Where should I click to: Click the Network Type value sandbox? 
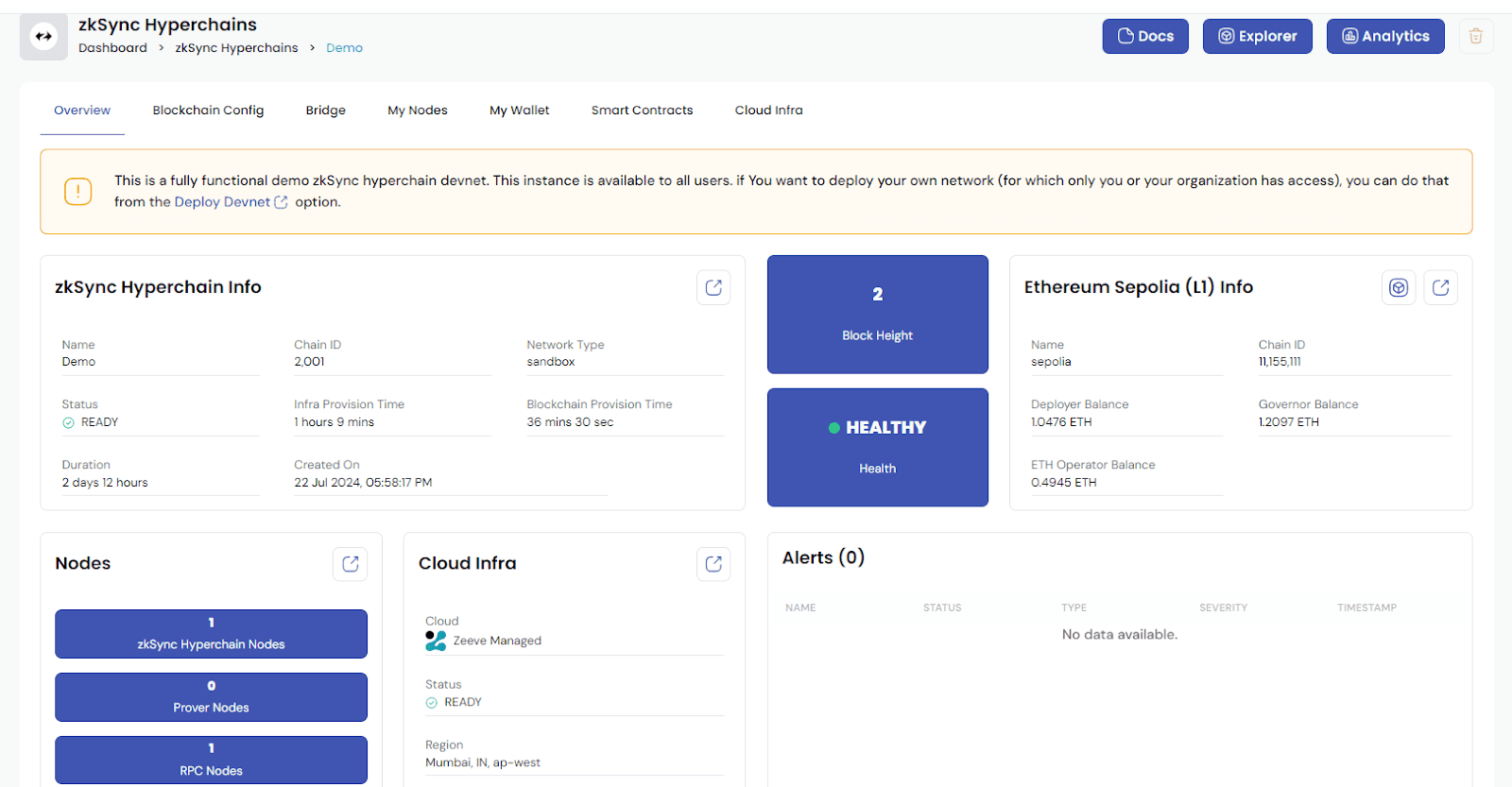coord(551,362)
